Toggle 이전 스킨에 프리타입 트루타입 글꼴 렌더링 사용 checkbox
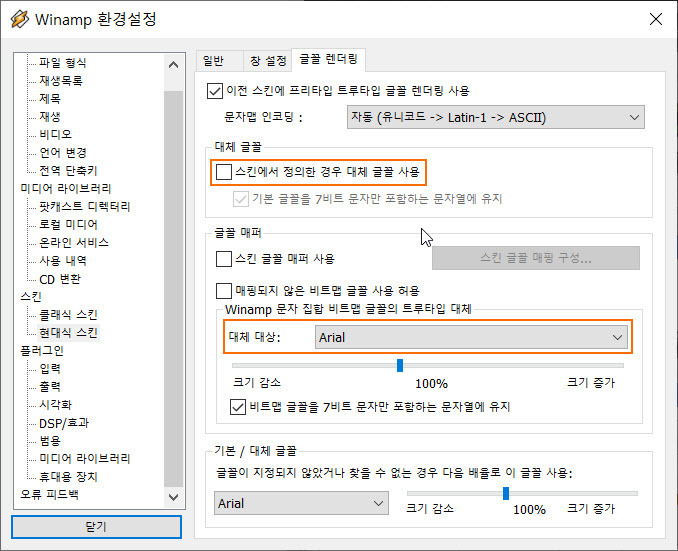 click(215, 91)
